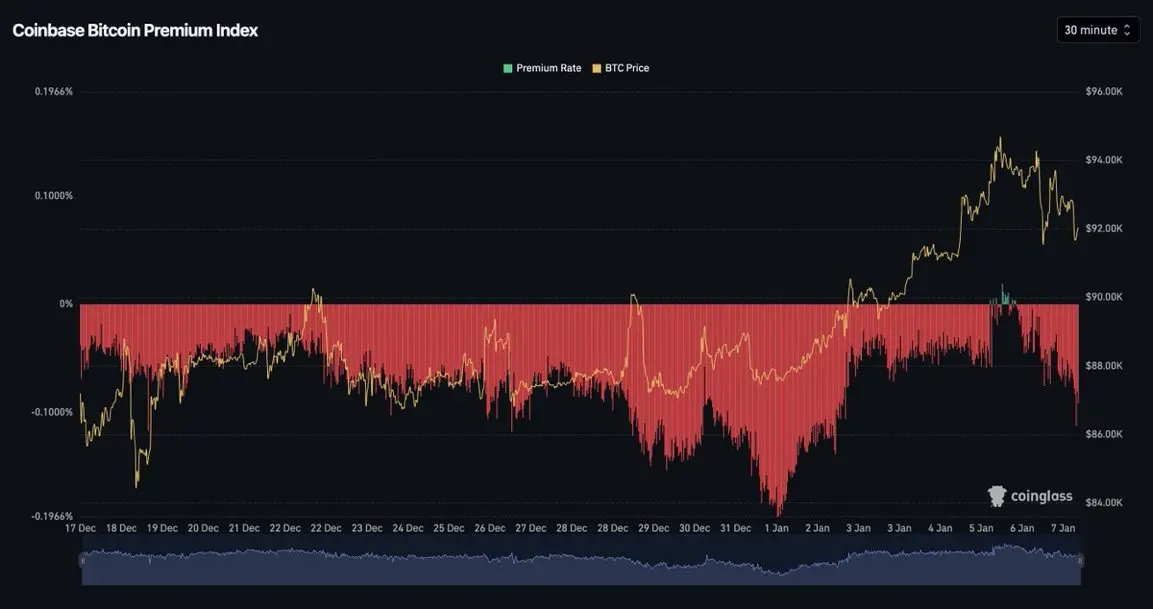Click the 4 Jan date label
This screenshot has width=1153, height=609.
(940, 528)
